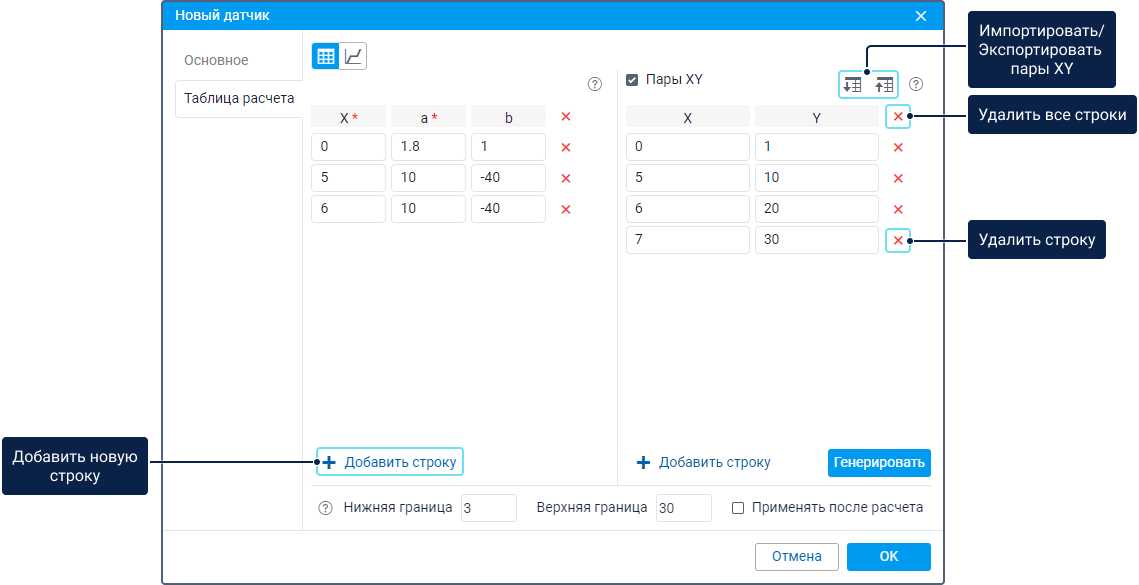The height and width of the screenshot is (585, 1139).
Task: Click Добавить строку under XY pairs
Action: point(704,462)
